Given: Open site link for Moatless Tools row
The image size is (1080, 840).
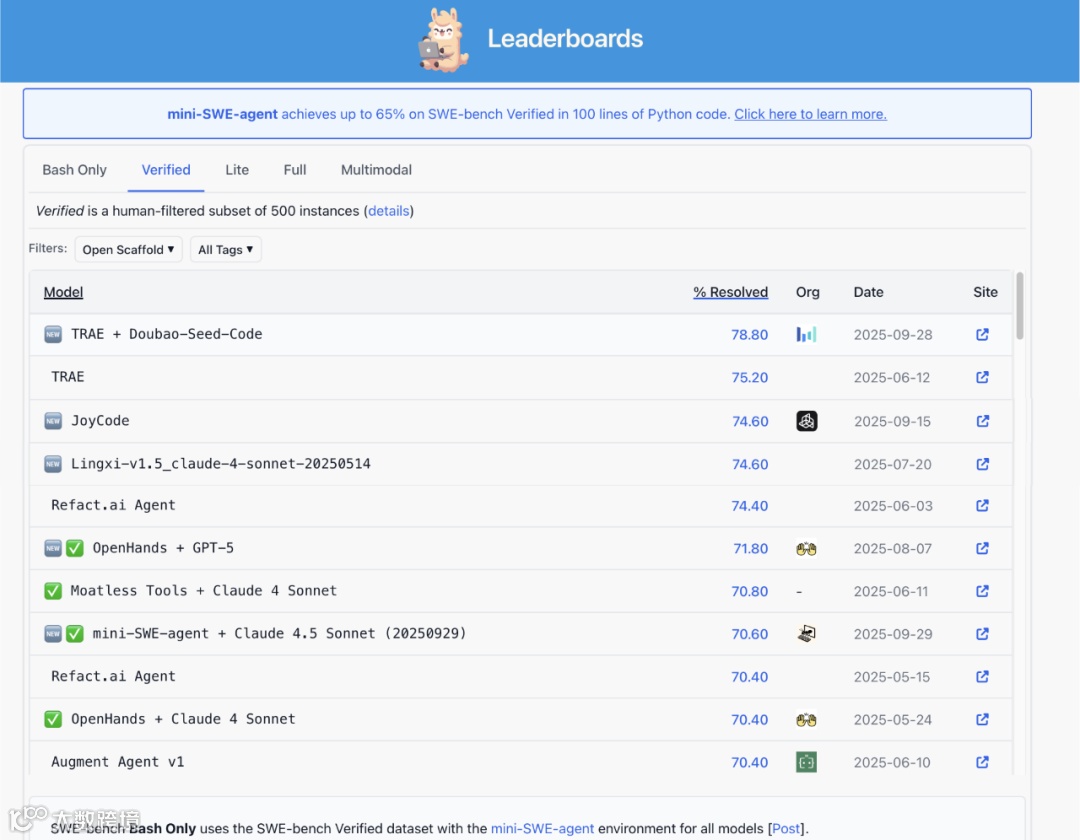Looking at the screenshot, I should click(982, 591).
